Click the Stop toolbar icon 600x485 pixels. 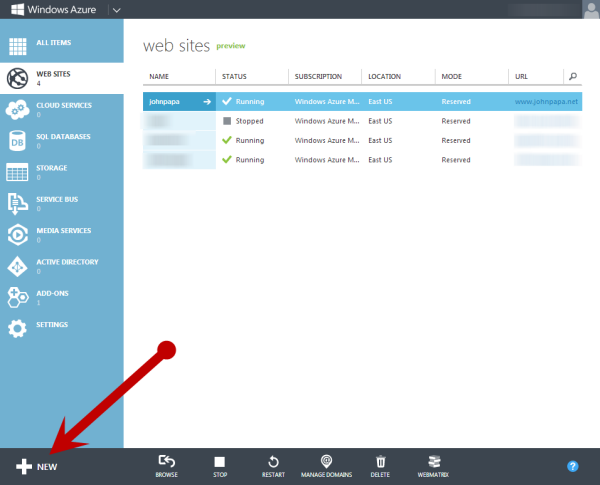[x=220, y=462]
